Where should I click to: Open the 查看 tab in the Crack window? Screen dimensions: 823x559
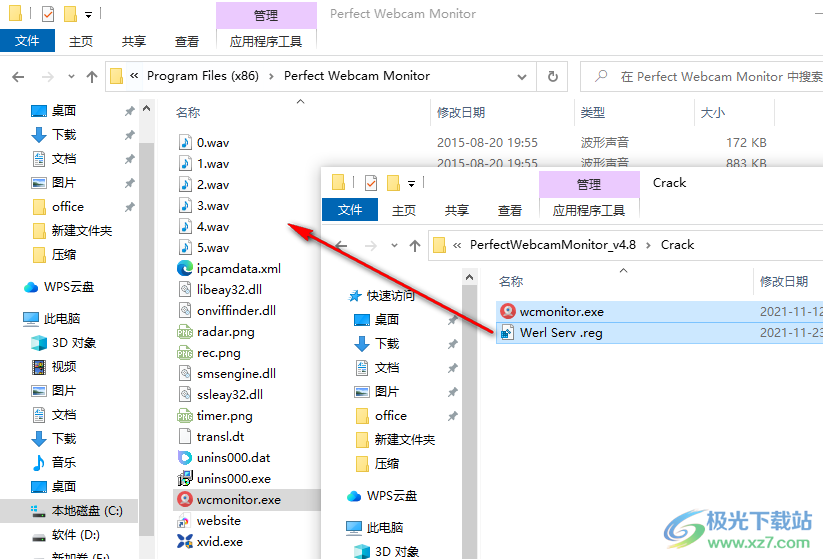coord(510,210)
